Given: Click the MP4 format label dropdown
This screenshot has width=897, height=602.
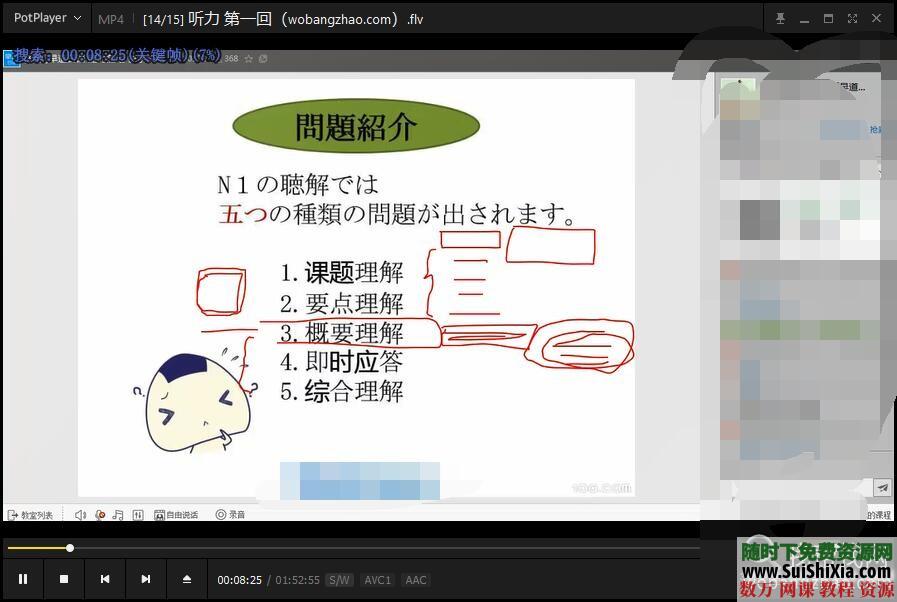Looking at the screenshot, I should [x=109, y=18].
